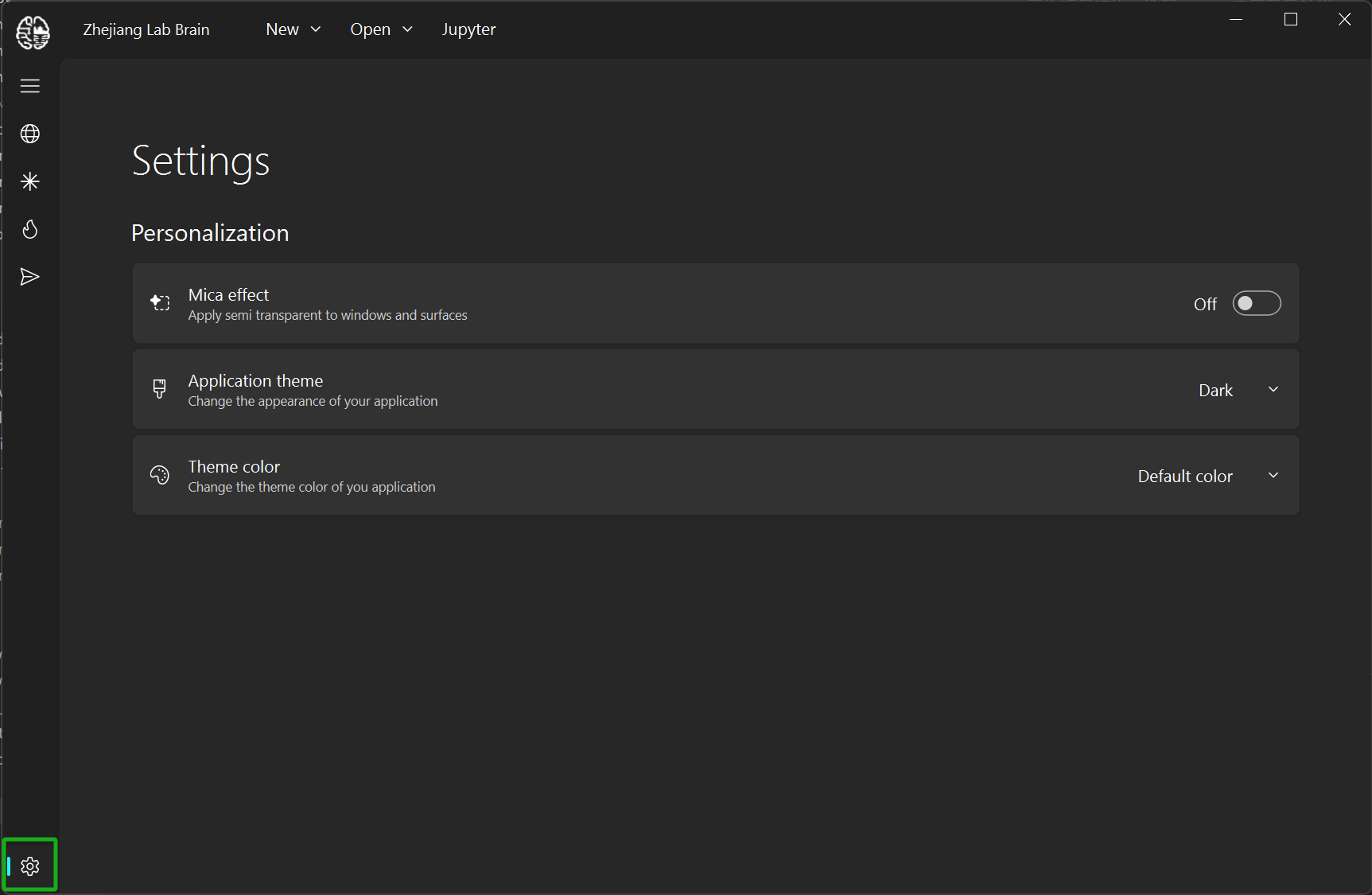Click the Settings page heading
This screenshot has height=895, width=1372.
pos(200,161)
